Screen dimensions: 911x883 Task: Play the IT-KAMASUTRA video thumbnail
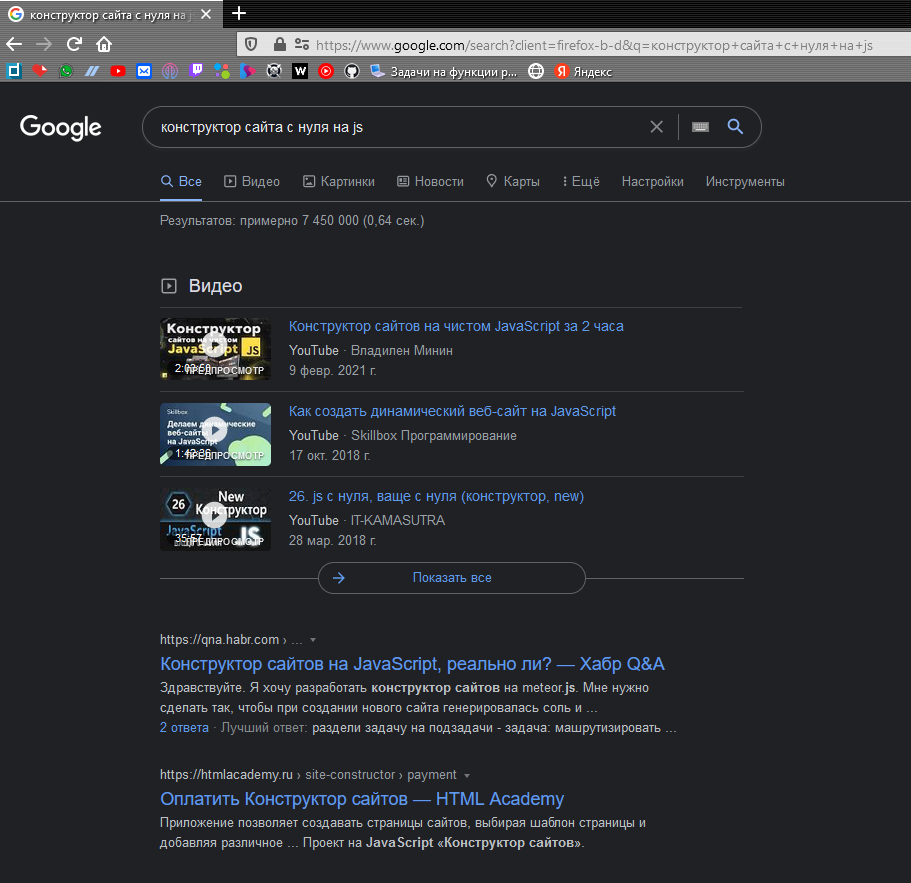coord(216,519)
